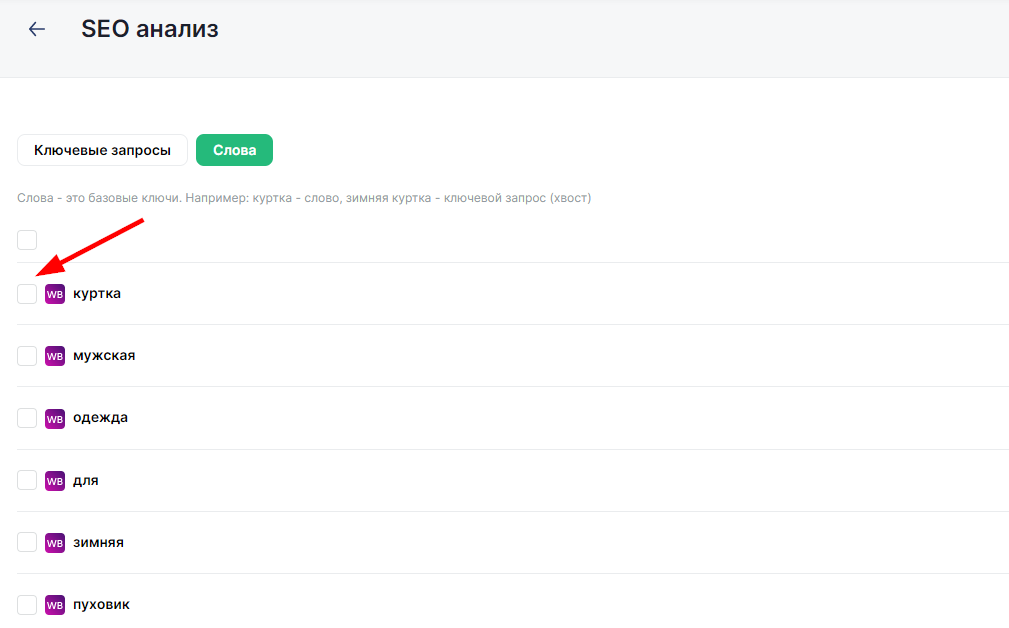Click the WB icon beside зимняя

(x=55, y=542)
